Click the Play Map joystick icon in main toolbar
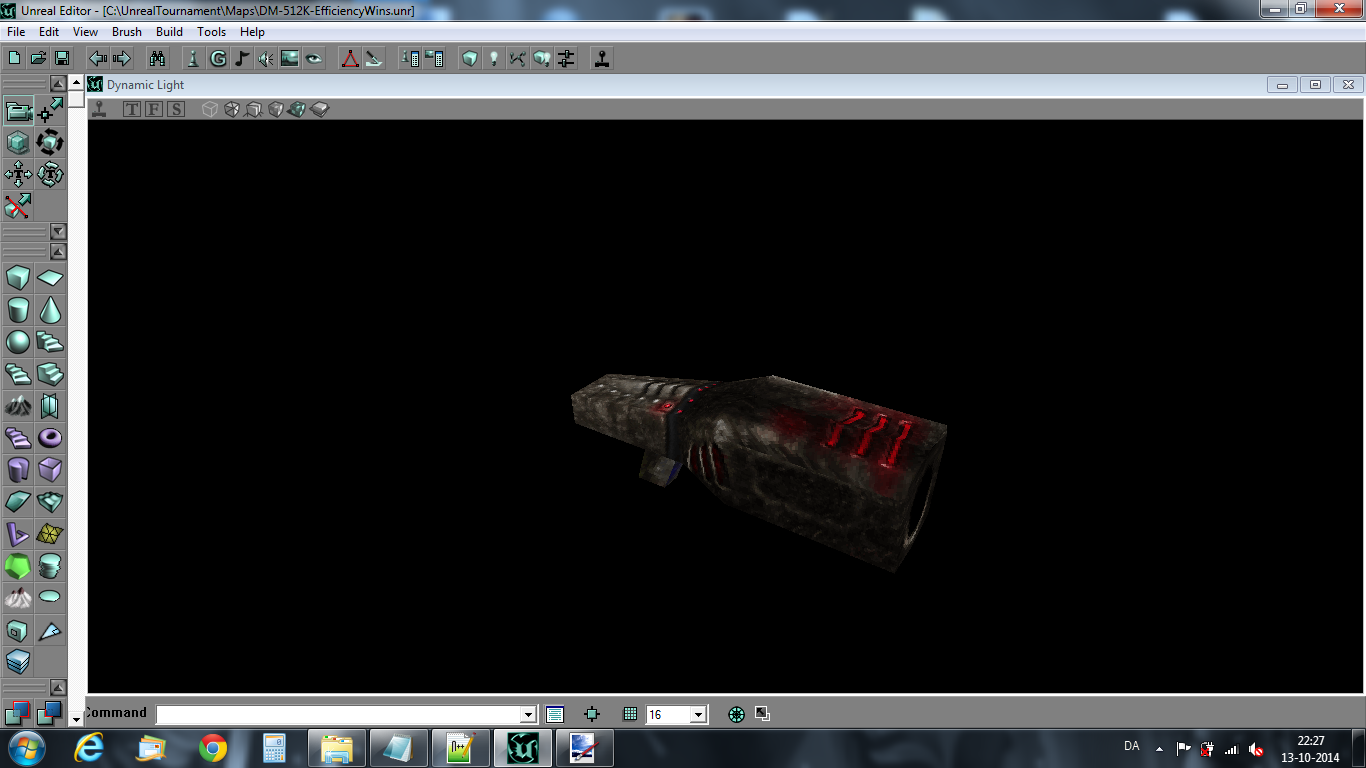The height and width of the screenshot is (768, 1366). [x=602, y=59]
